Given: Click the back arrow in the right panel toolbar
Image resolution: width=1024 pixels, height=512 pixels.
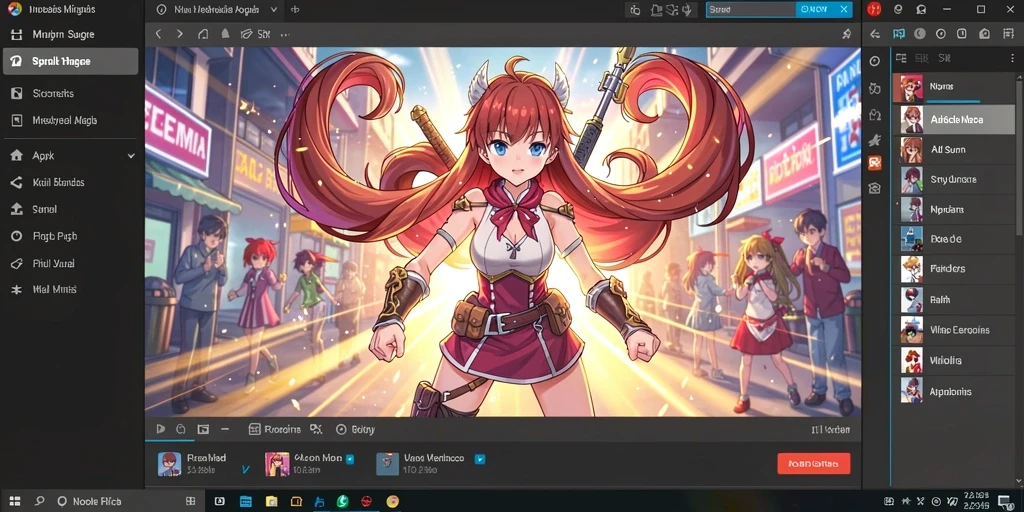Looking at the screenshot, I should click(876, 34).
